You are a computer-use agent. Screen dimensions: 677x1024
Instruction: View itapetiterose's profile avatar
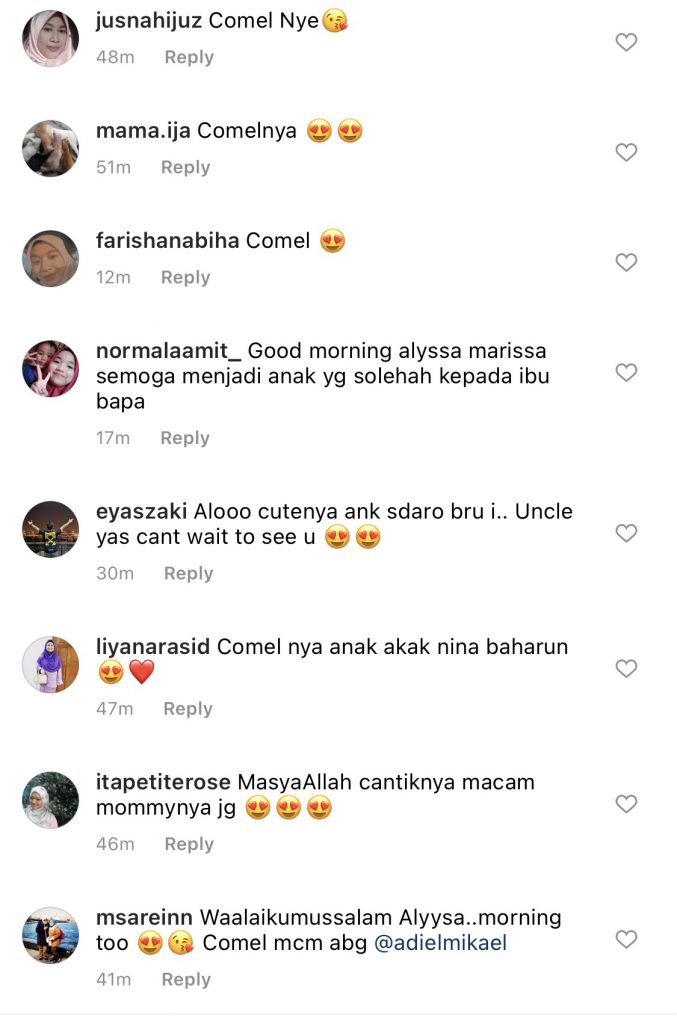point(50,801)
